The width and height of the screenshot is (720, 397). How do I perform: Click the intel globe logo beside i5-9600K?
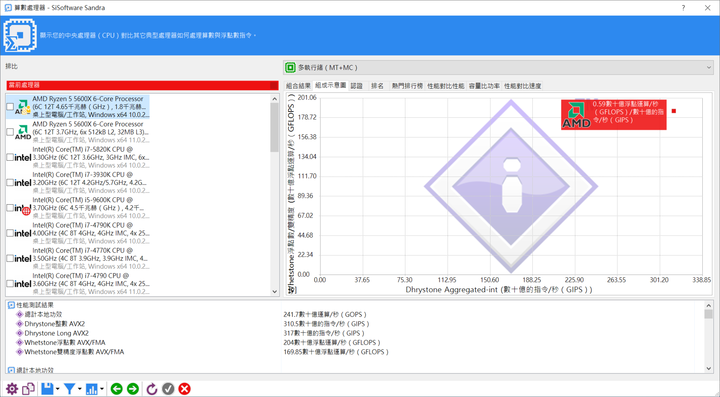point(23,208)
